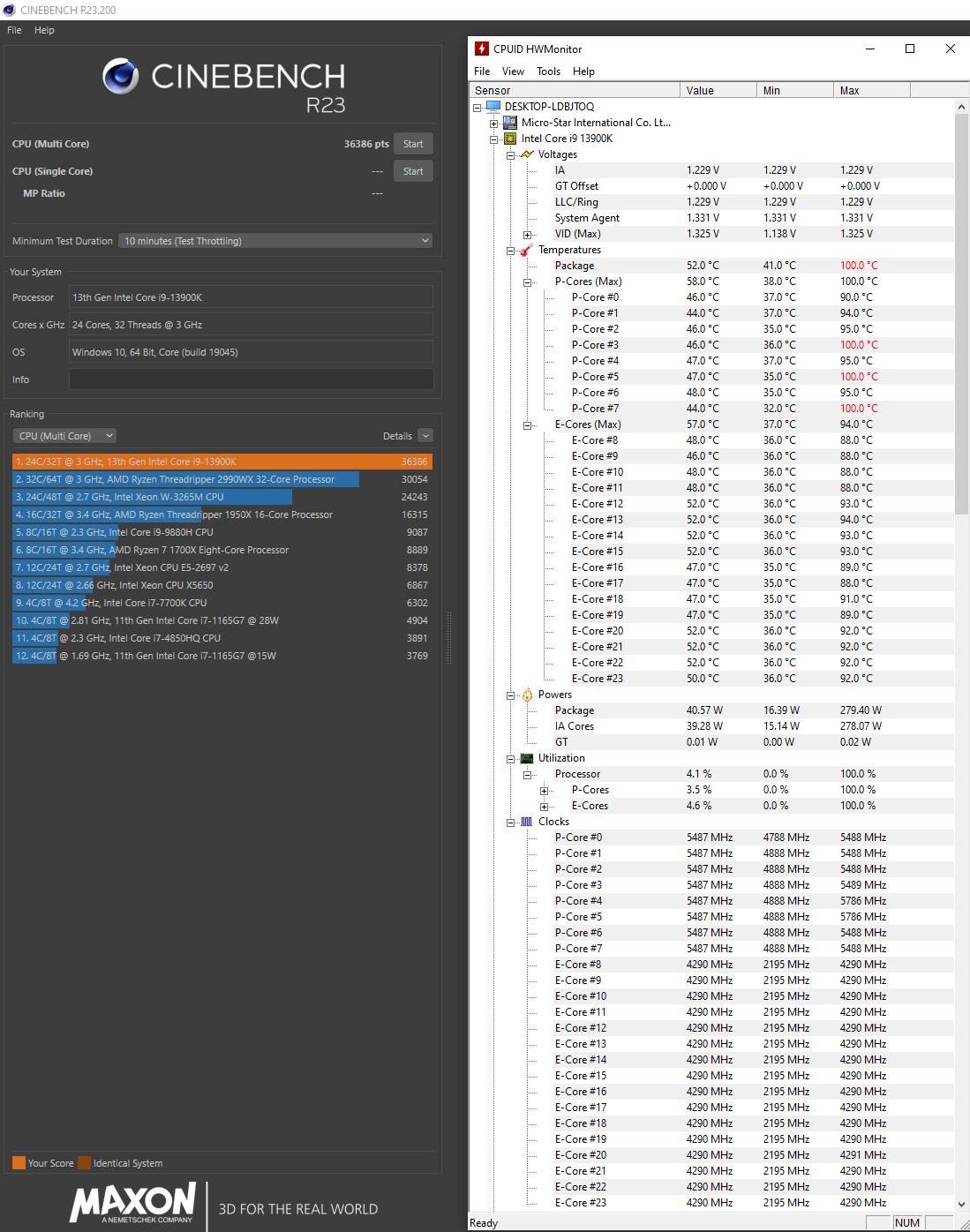Click the NUM indicator in status bar
The width and height of the screenshot is (970, 1232).
(907, 1222)
